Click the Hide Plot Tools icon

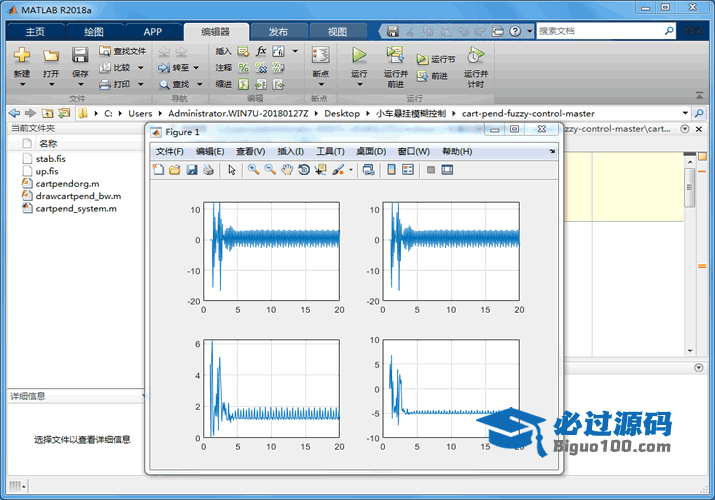430,170
